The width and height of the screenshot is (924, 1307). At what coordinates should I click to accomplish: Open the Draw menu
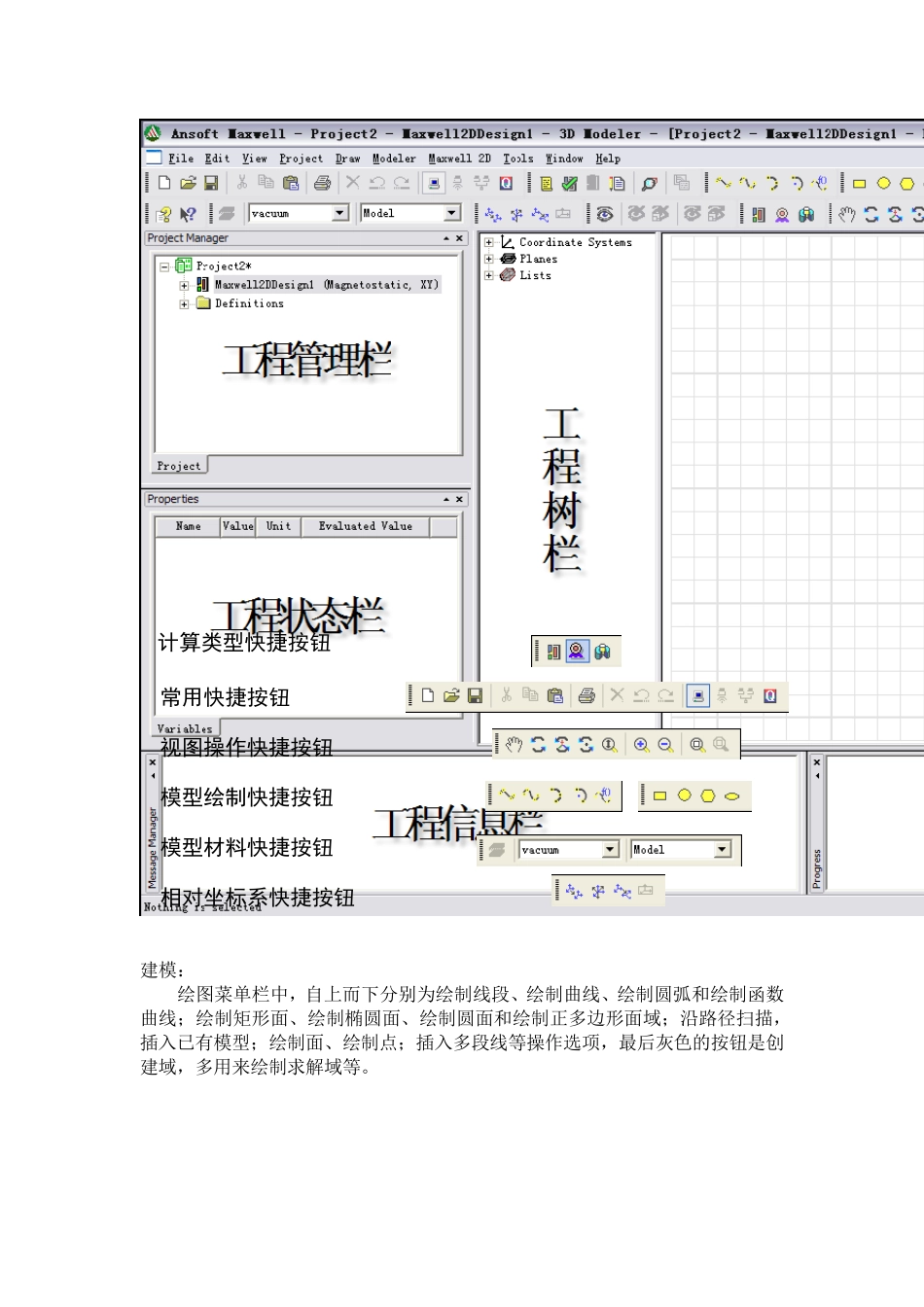click(347, 159)
